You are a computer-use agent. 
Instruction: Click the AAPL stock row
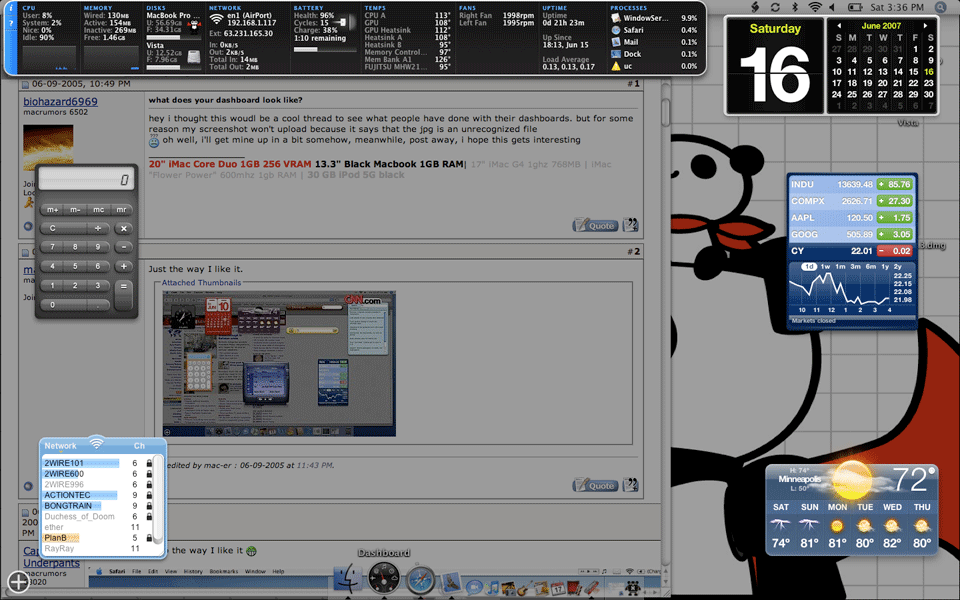coord(851,217)
